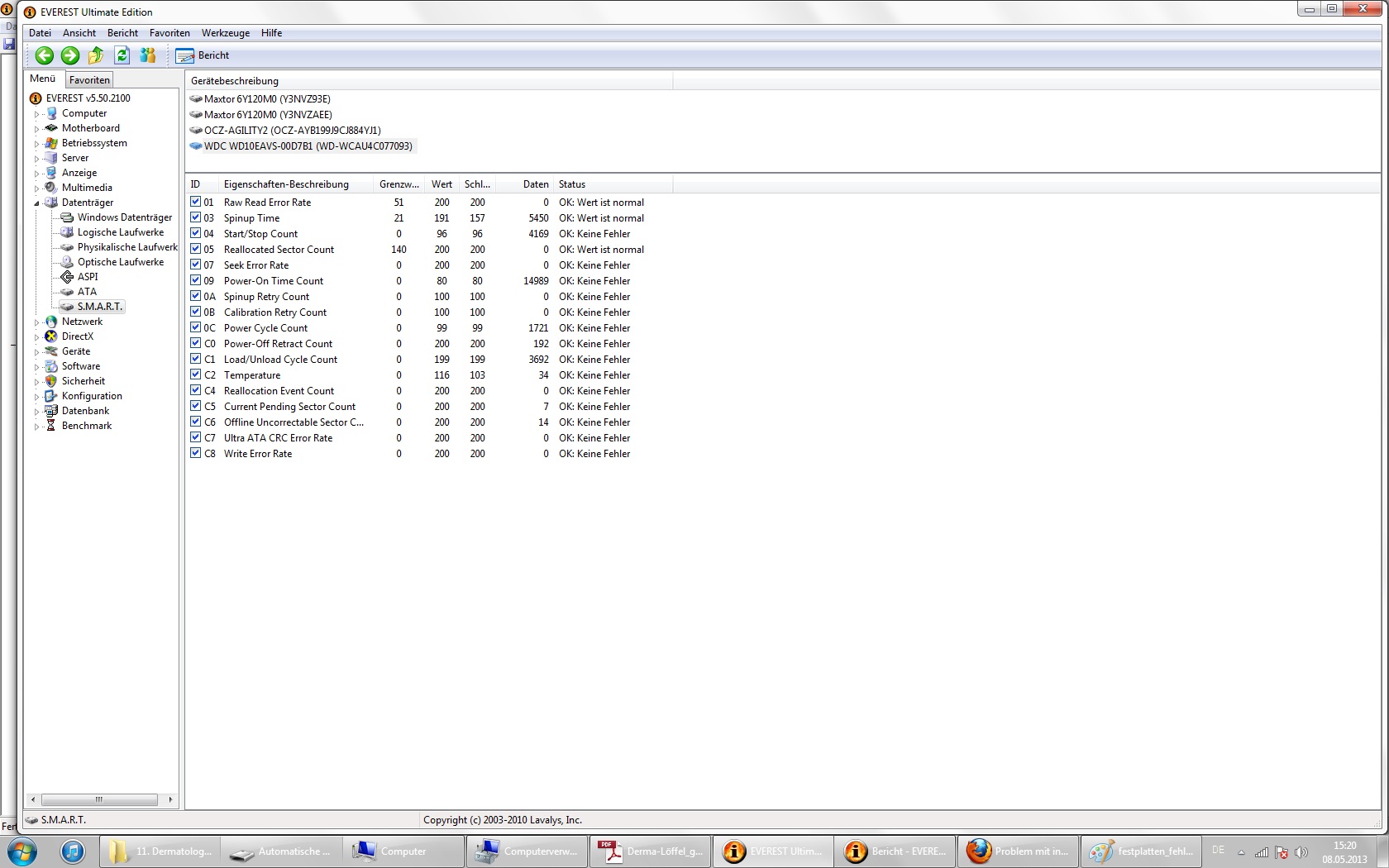
Task: Select Multimedia icon in the tree
Action: coord(52,188)
